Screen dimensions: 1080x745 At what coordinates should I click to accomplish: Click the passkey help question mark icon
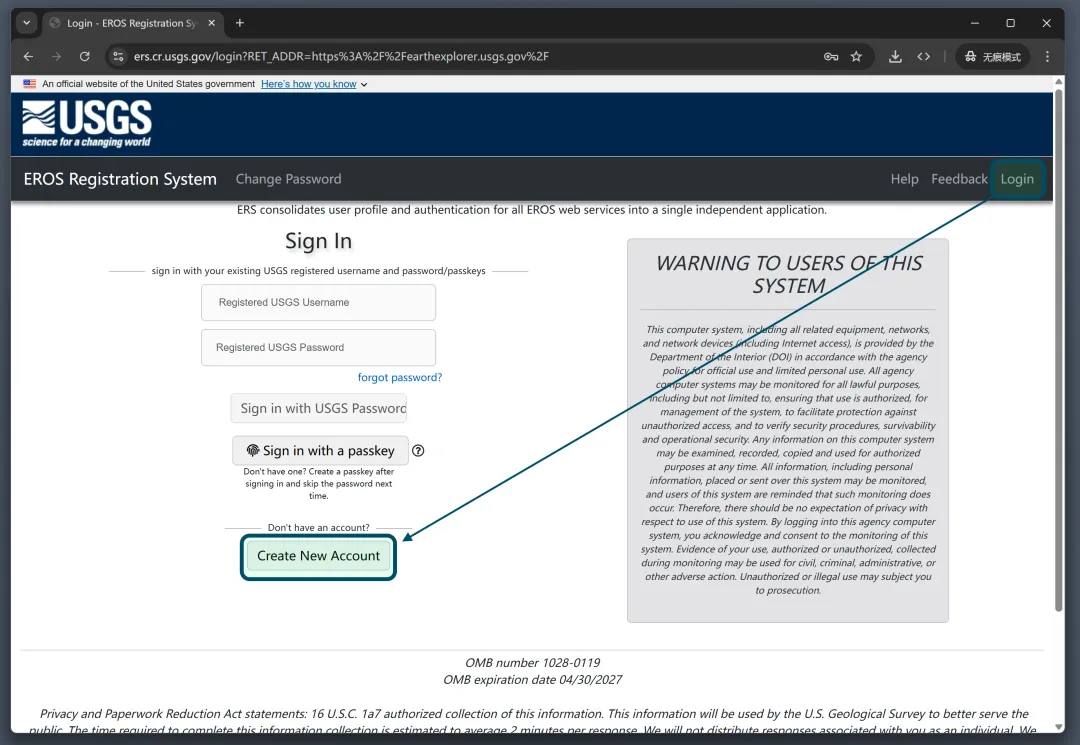[418, 450]
